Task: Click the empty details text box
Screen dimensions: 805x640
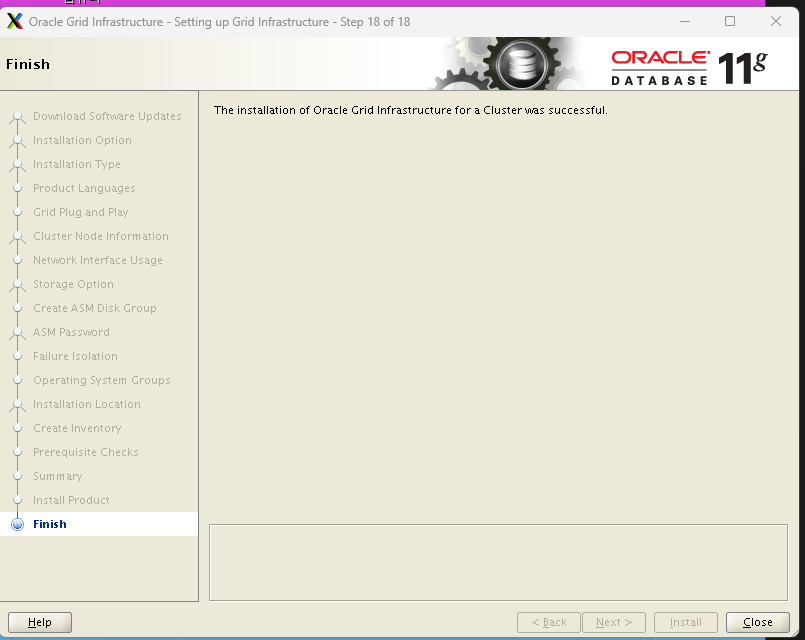Action: (498, 562)
